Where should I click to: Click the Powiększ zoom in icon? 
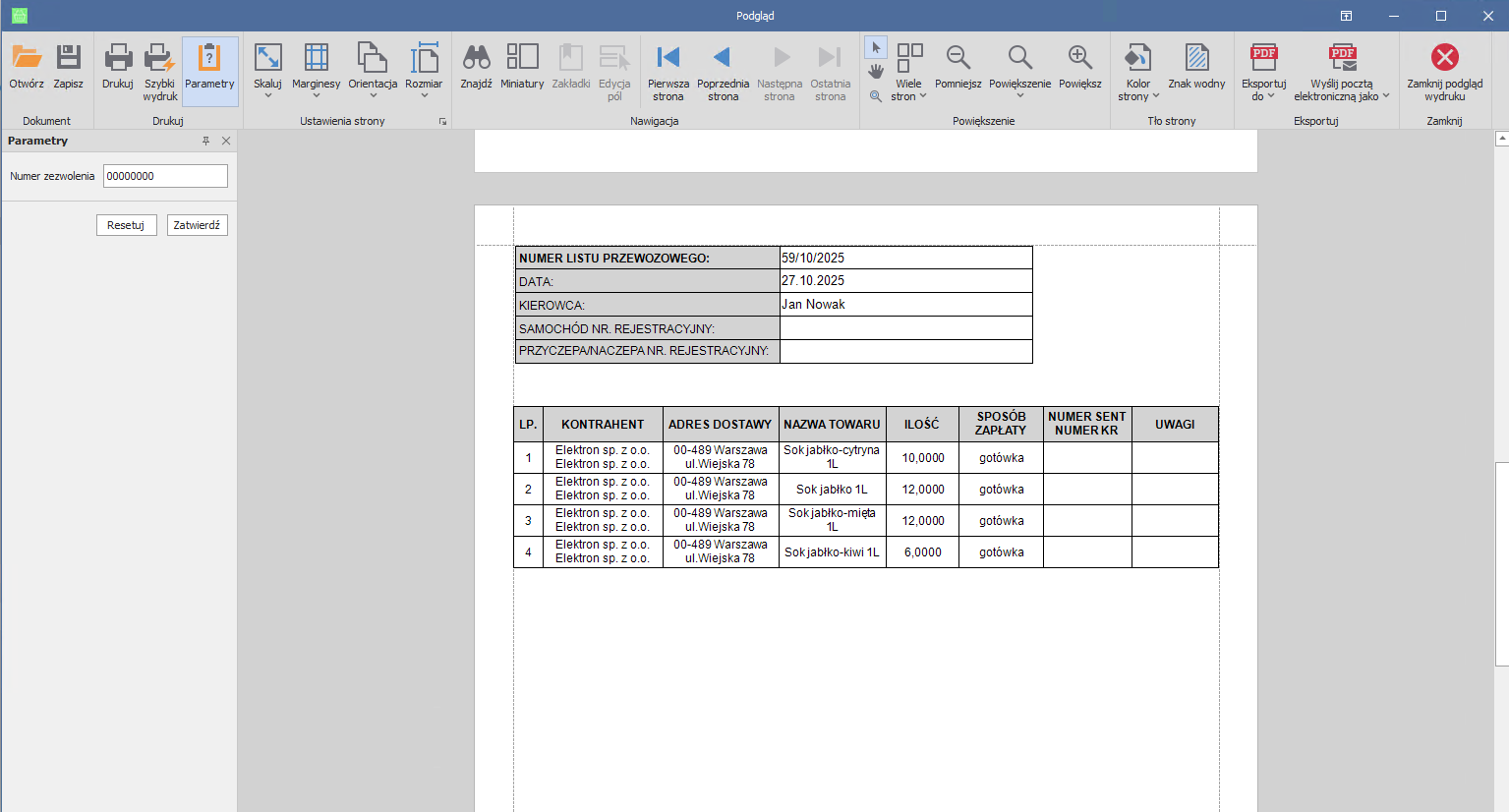tap(1079, 59)
